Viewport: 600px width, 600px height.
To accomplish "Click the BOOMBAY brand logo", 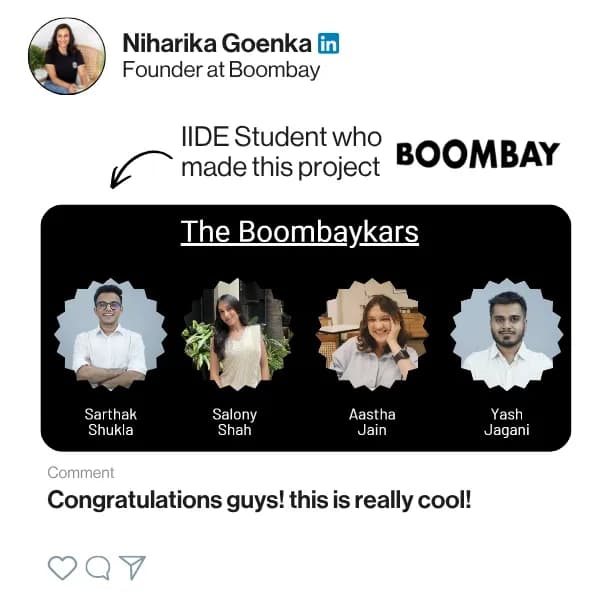I will [478, 155].
